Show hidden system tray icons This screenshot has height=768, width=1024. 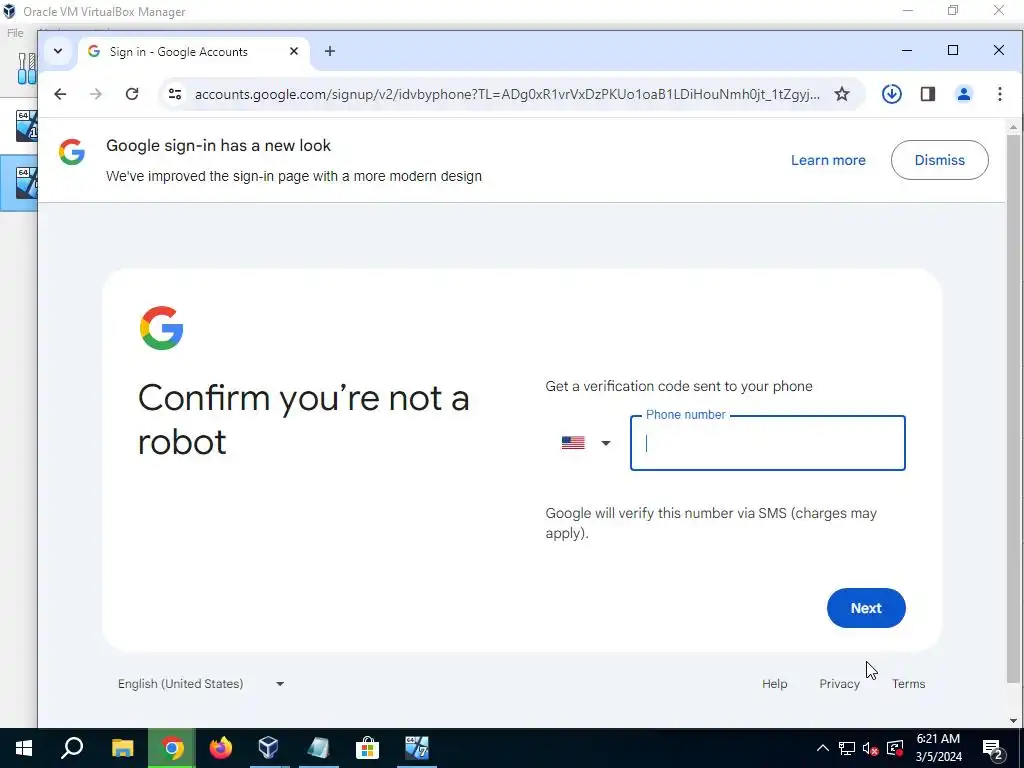click(x=823, y=748)
